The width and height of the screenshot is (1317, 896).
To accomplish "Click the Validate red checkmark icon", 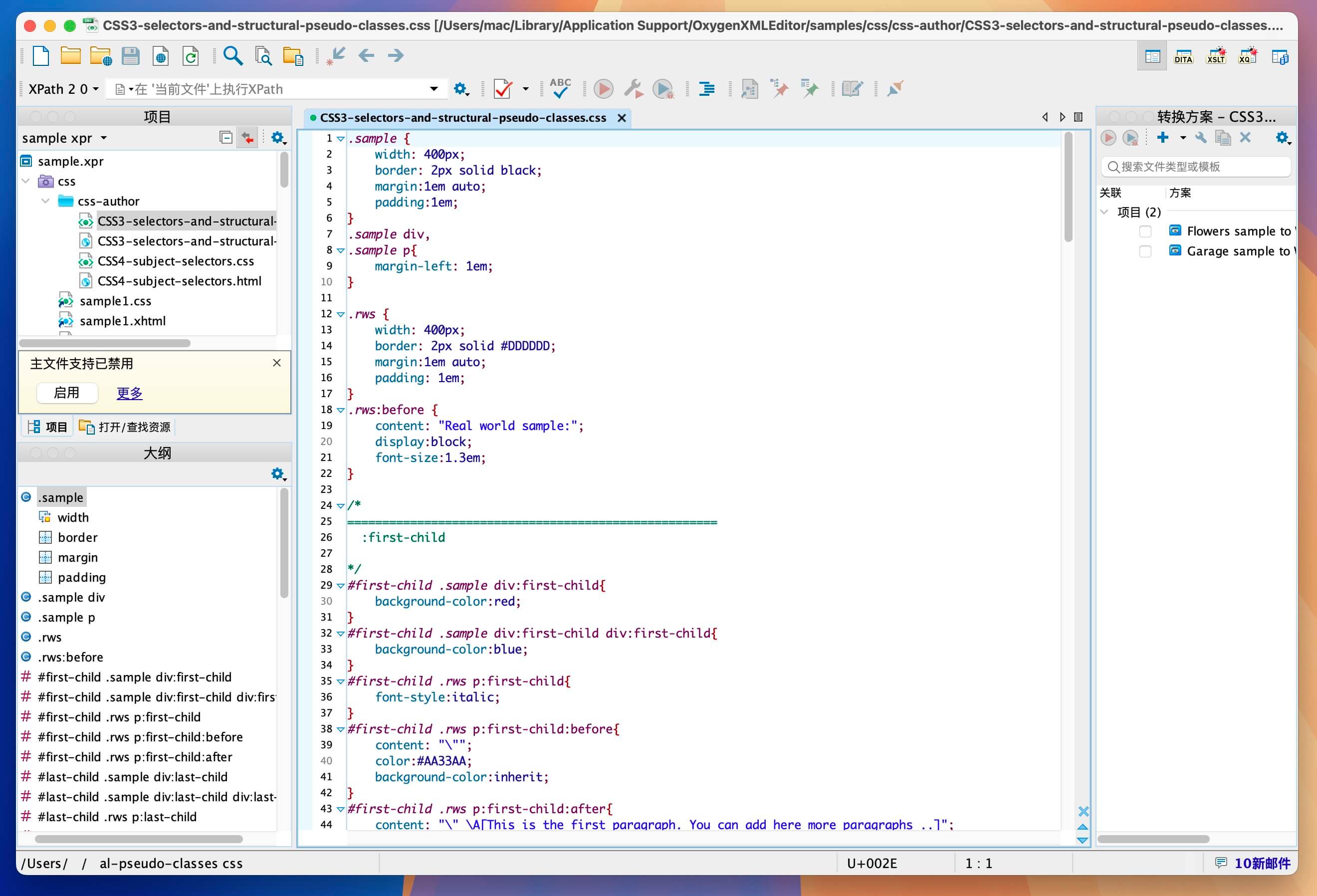I will [x=503, y=88].
